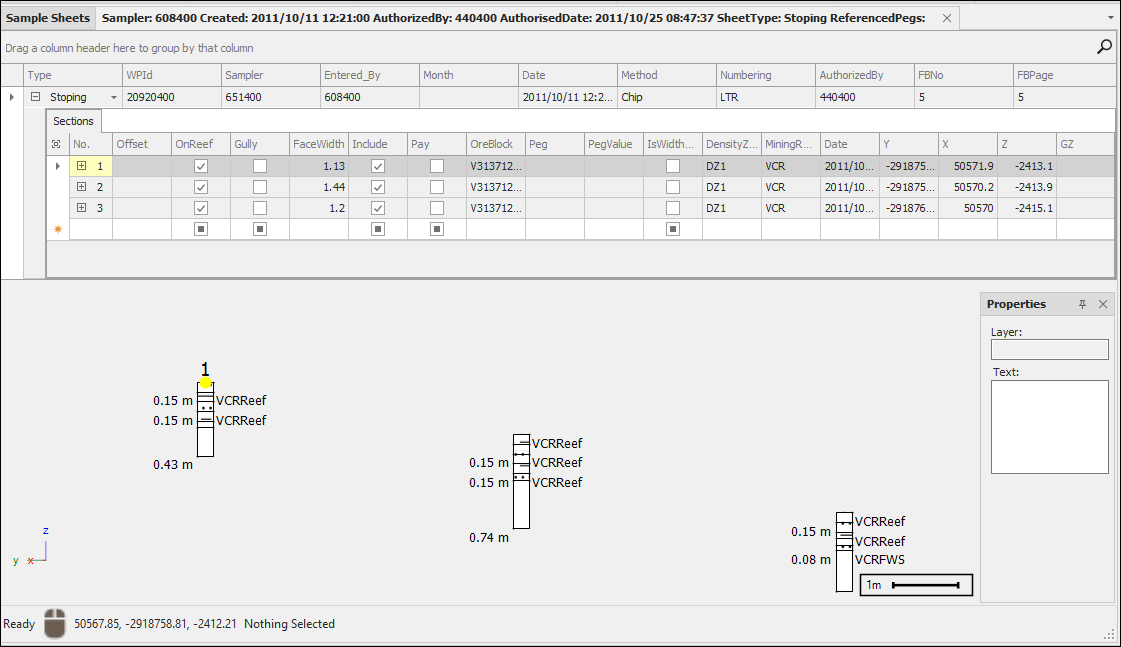Click the Sections grid column chooser icon
The image size is (1121, 647).
(56, 144)
